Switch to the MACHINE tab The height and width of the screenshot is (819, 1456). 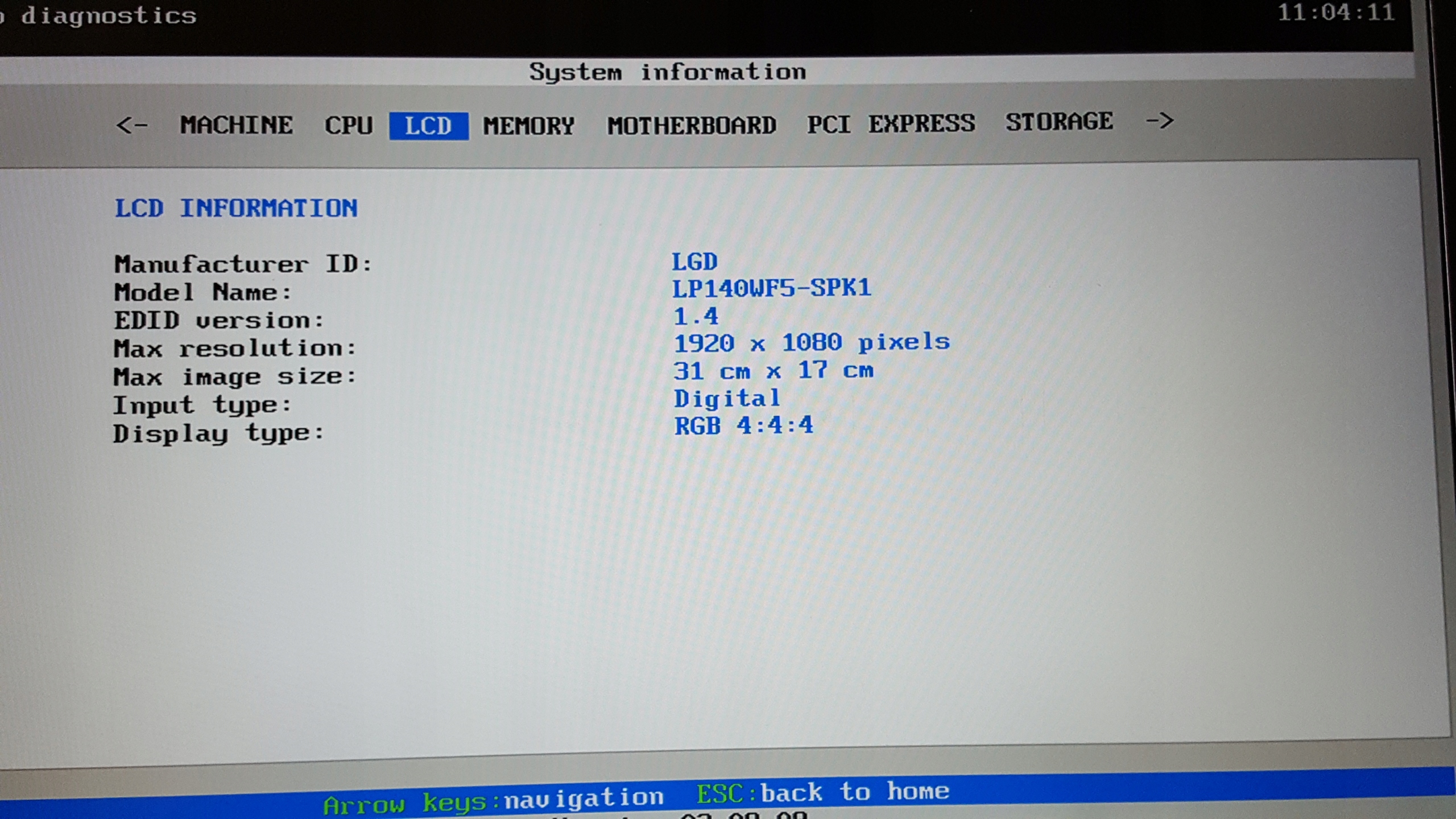pyautogui.click(x=237, y=125)
